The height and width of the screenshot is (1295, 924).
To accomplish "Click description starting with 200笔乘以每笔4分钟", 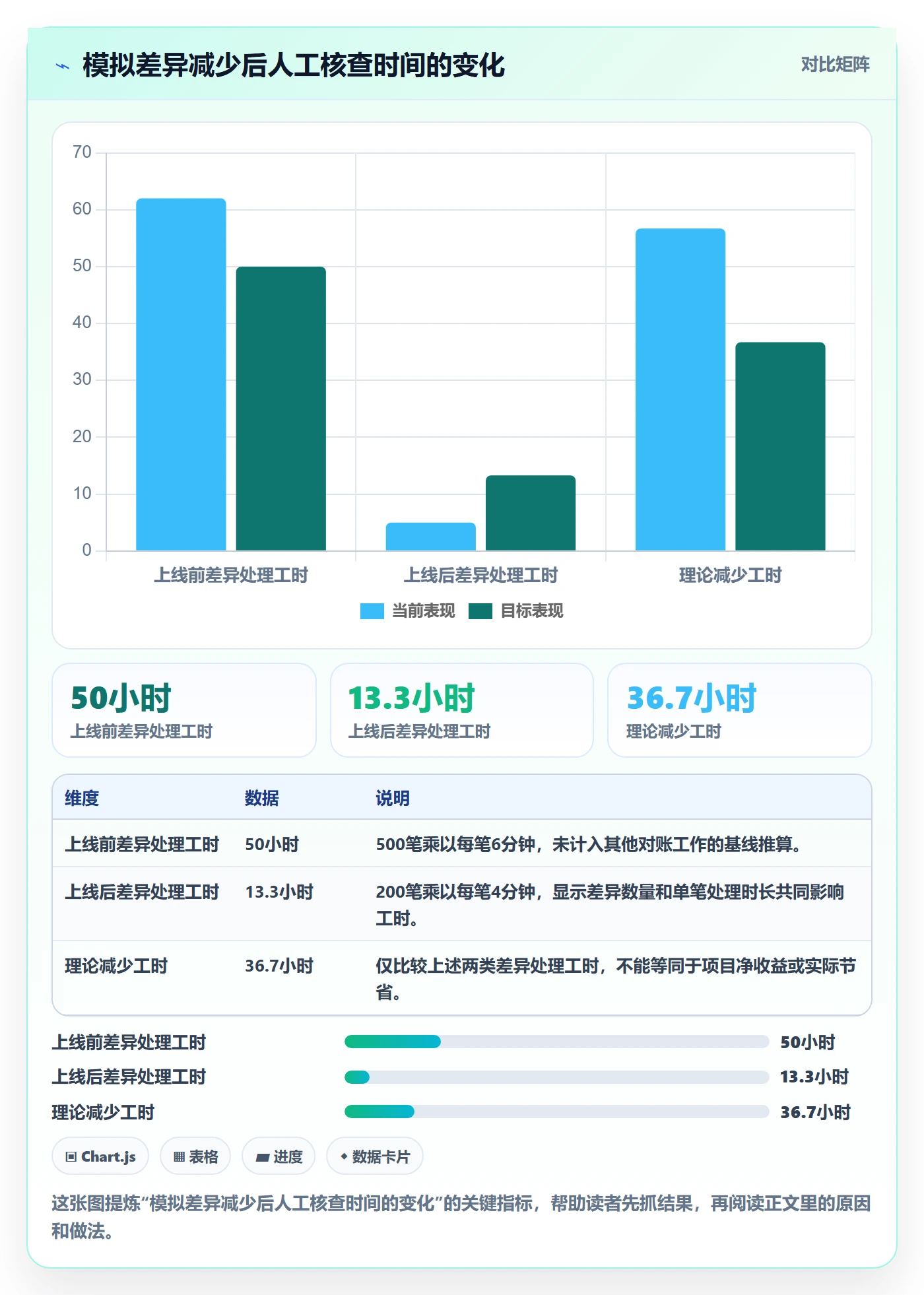I will tap(610, 905).
